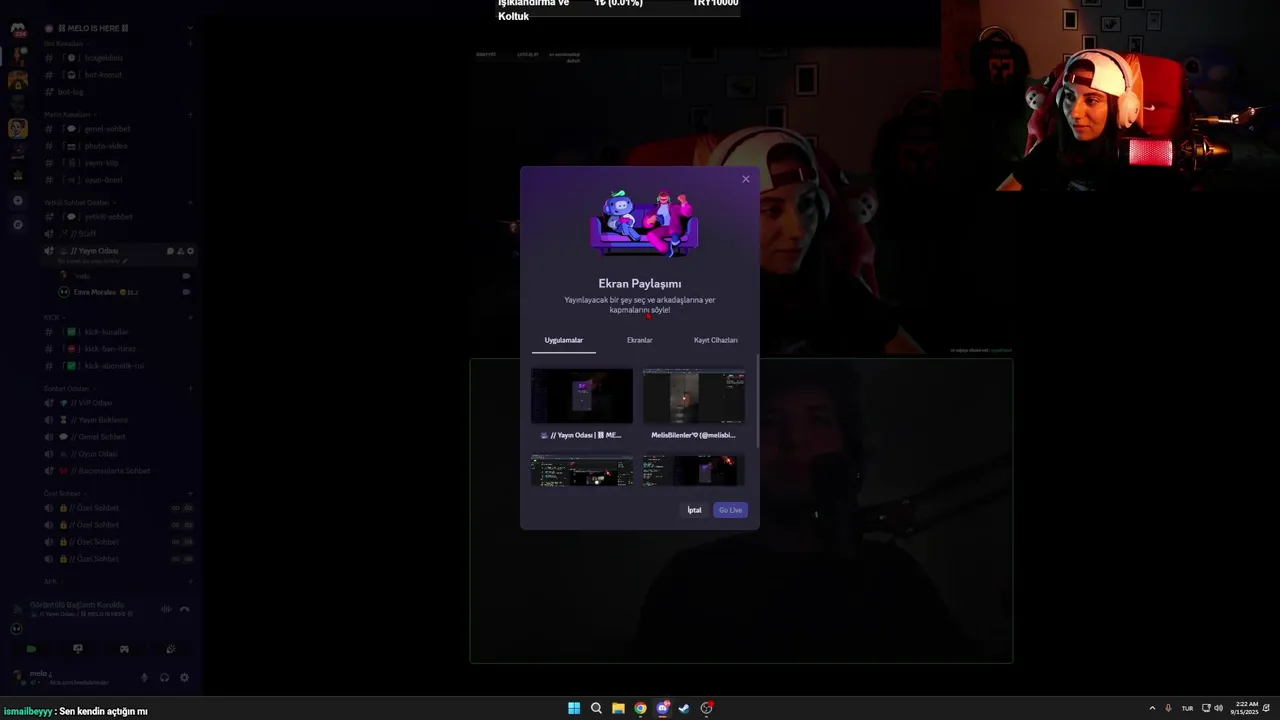Click invite icon on Yayın Odası channel
This screenshot has height=720, width=1280.
tap(180, 251)
